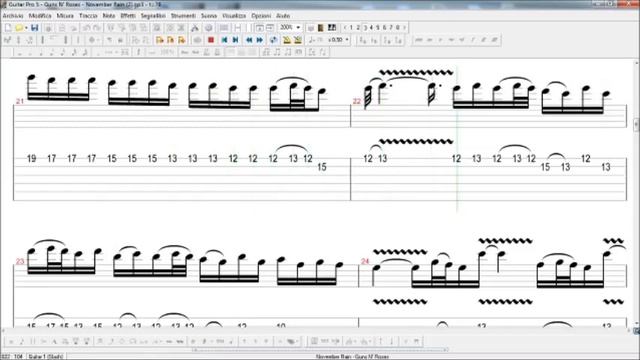Click bar number 22 label
Viewport: 640px width, 360px height.
coord(357,101)
